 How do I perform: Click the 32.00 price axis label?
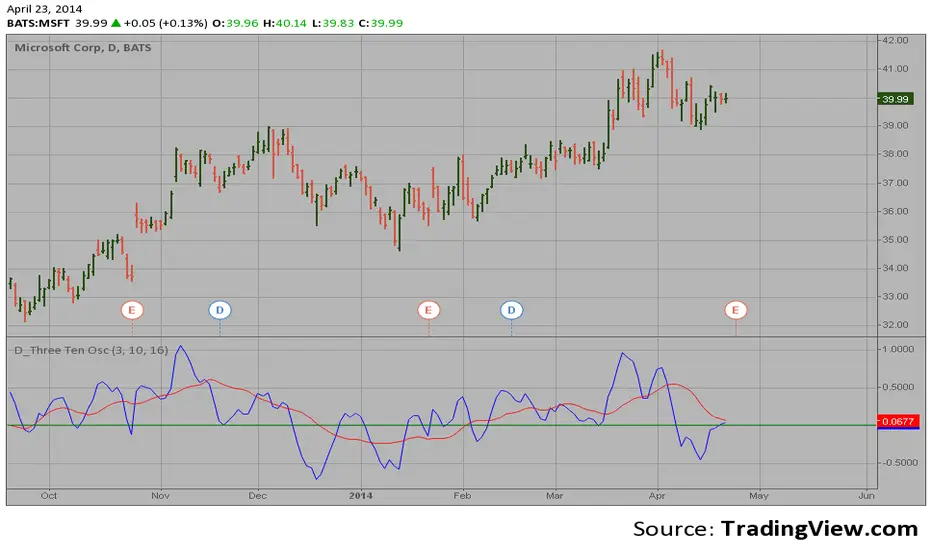[x=896, y=325]
